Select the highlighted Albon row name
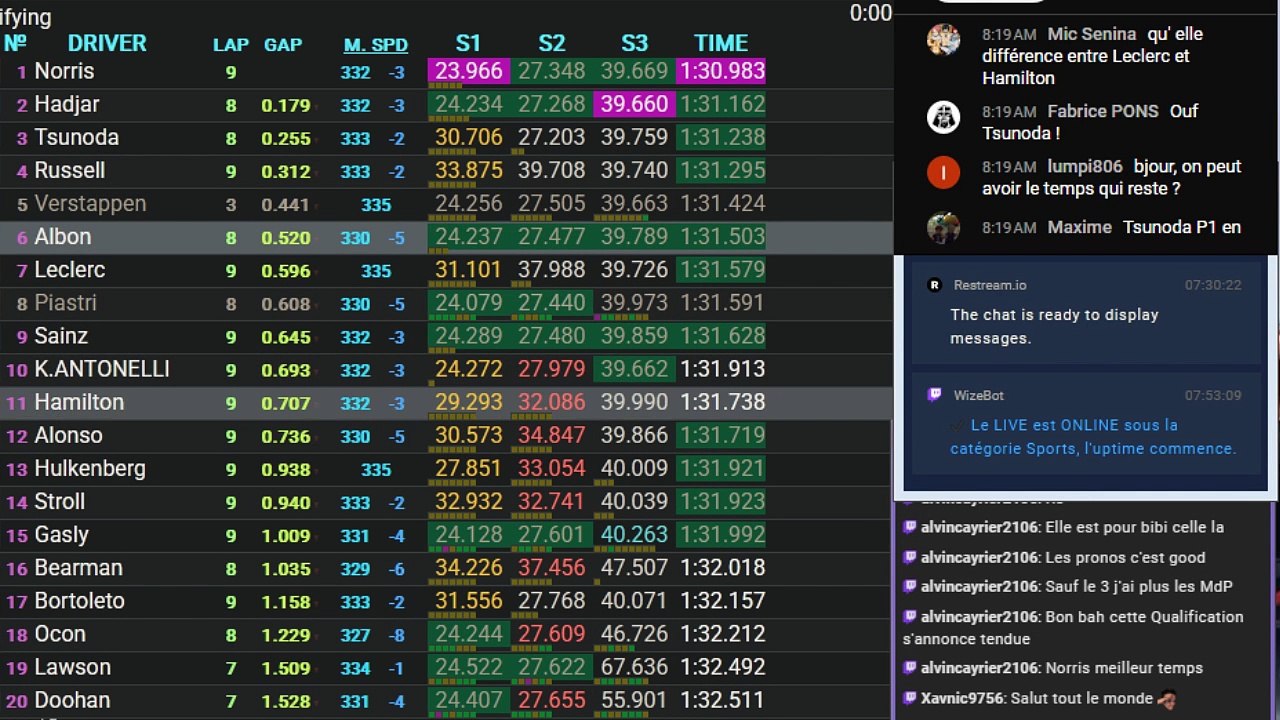Screen dimensions: 1280x720 click(x=63, y=236)
